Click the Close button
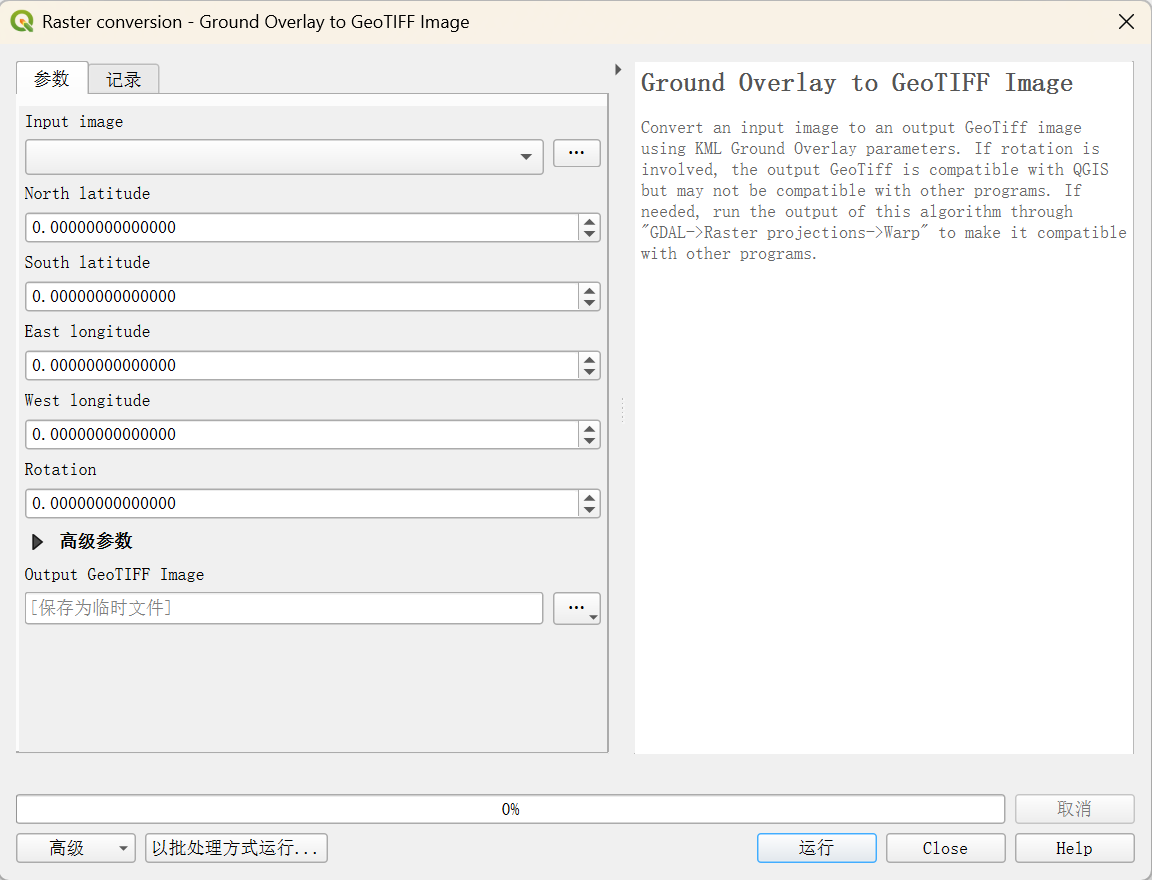The width and height of the screenshot is (1152, 880). click(945, 848)
